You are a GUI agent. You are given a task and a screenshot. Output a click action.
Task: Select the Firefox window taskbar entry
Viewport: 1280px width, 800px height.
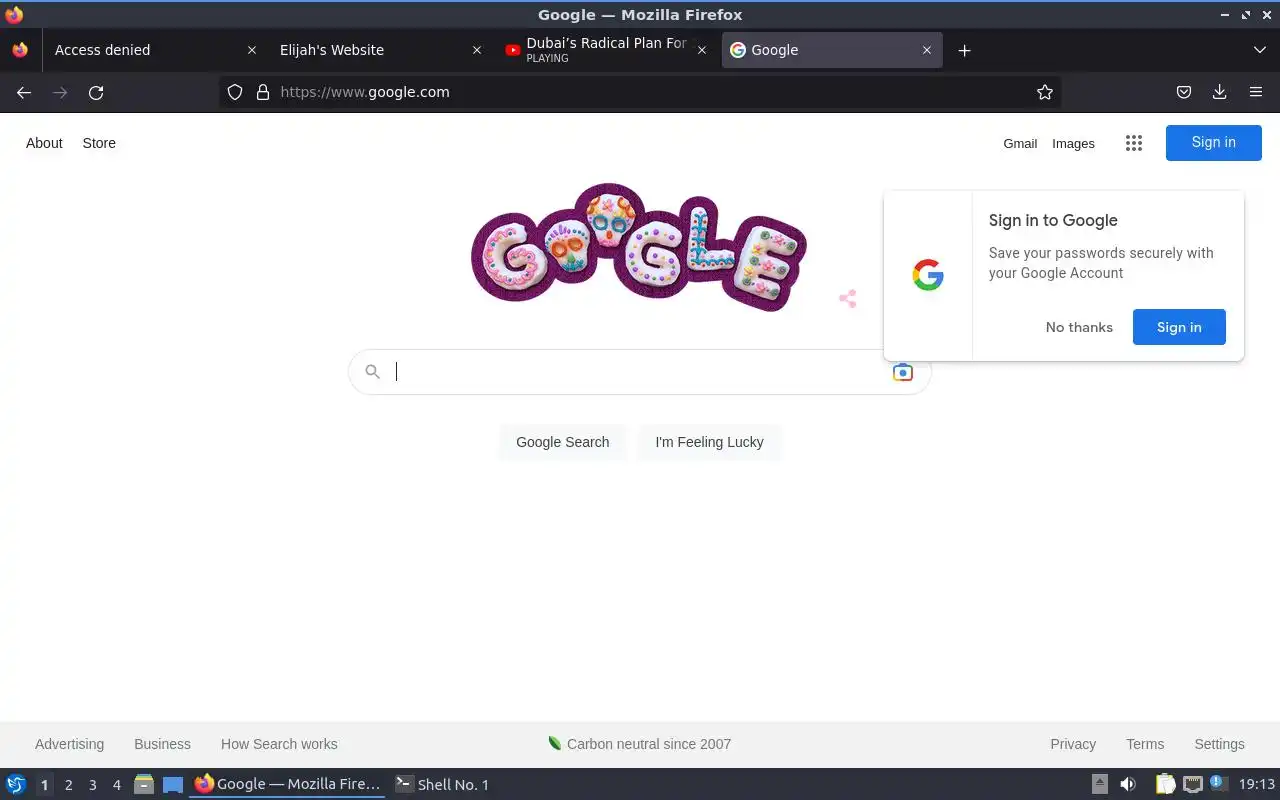[x=288, y=784]
